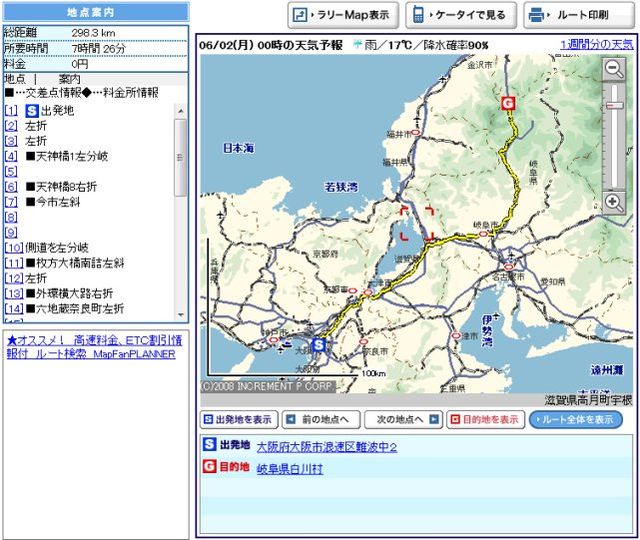Click ケータイで見る mobile view button
640x540 pixels.
click(461, 15)
